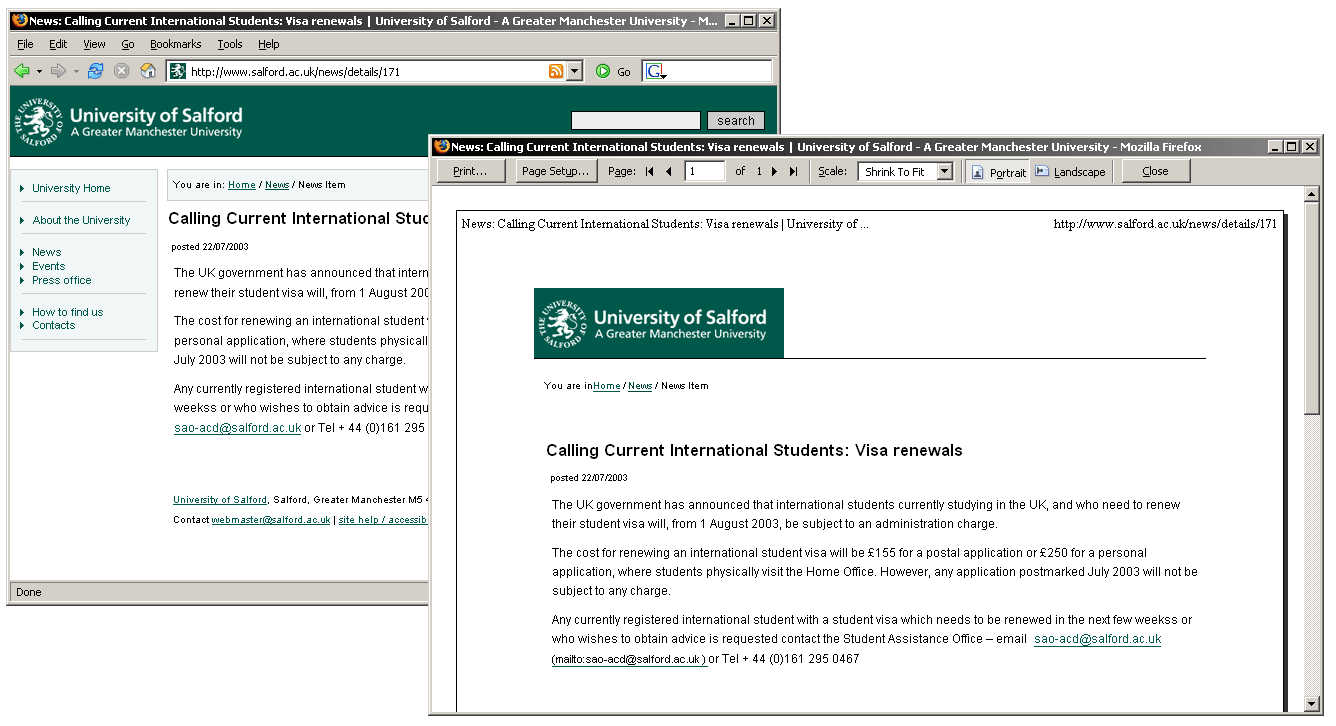
Task: Click University of Salford footer link
Action: click(220, 500)
